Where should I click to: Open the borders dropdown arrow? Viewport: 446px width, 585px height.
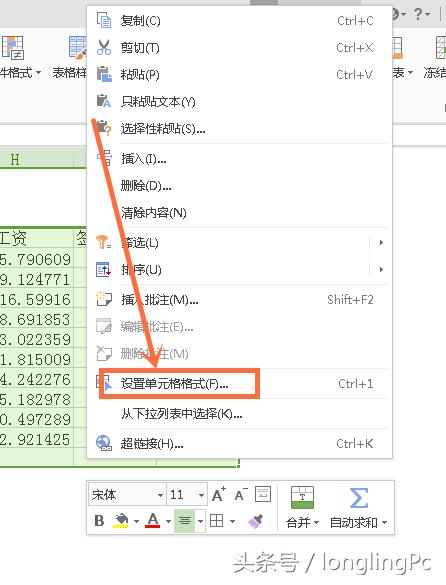233,521
